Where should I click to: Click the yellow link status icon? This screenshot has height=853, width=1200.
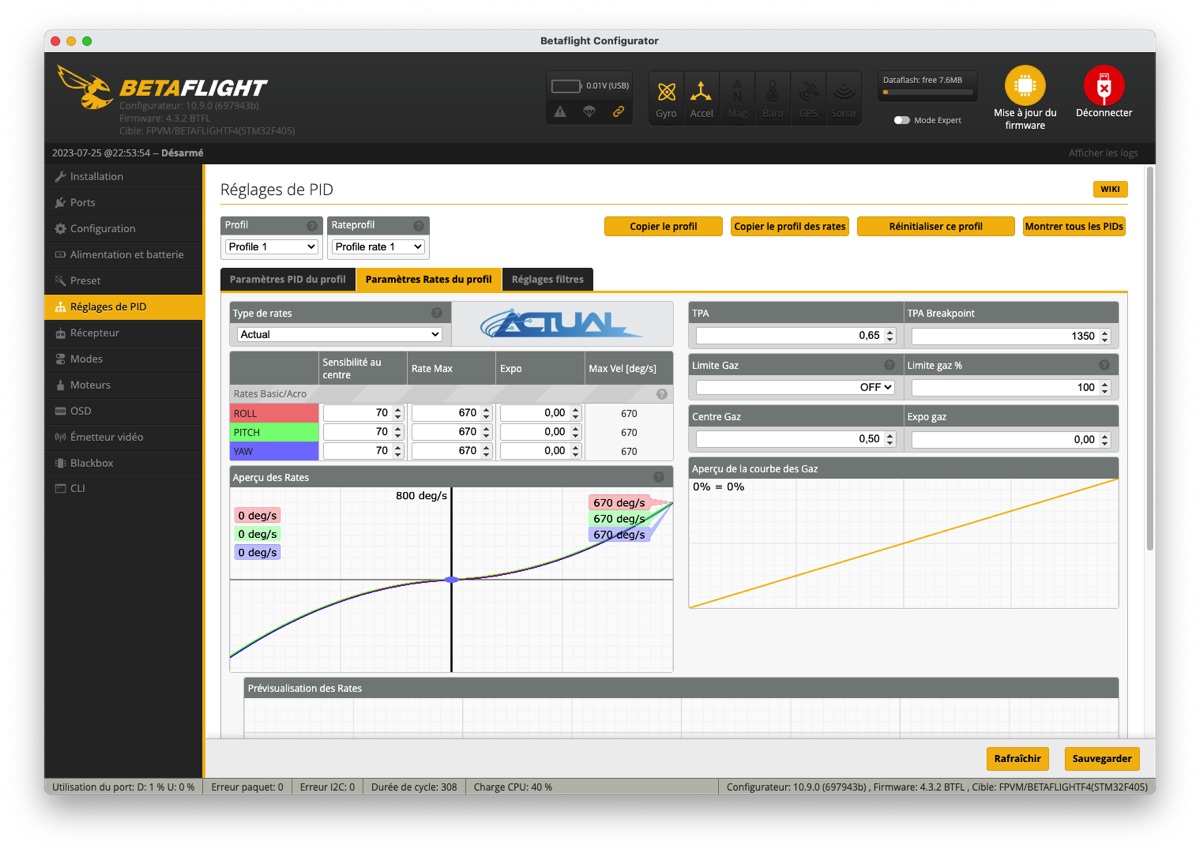[x=618, y=111]
